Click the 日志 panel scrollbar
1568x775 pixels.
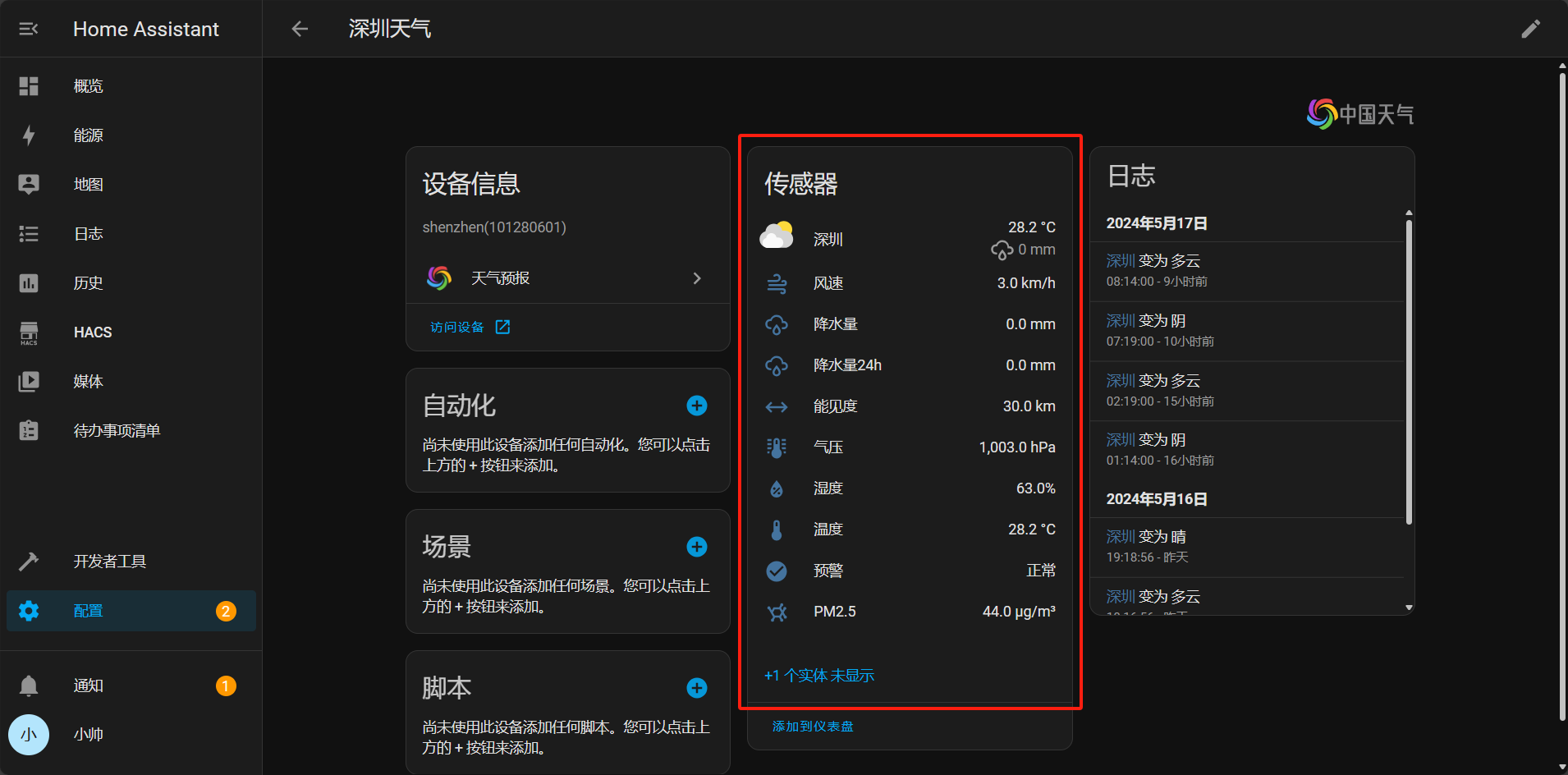1409,371
